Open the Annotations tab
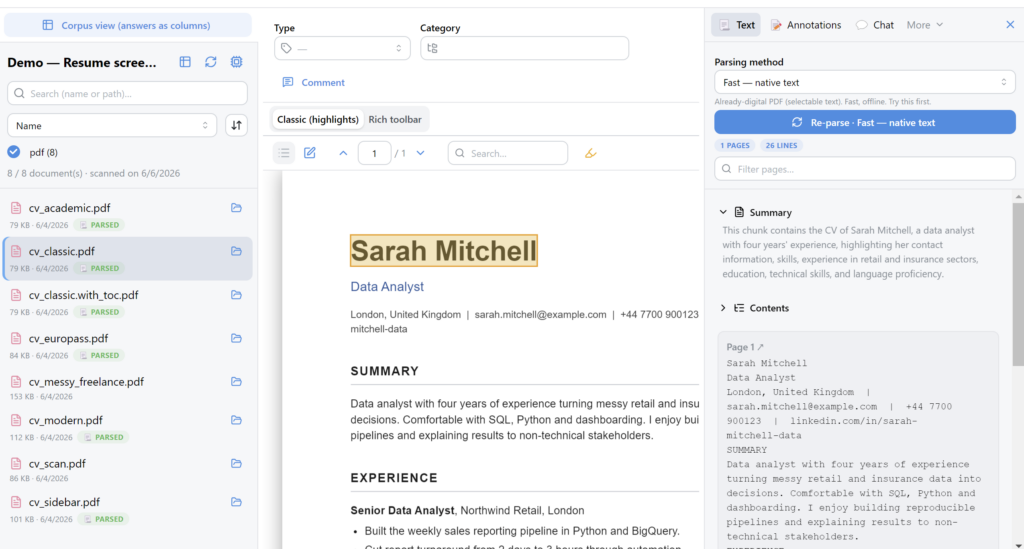This screenshot has width=1024, height=549. [806, 25]
